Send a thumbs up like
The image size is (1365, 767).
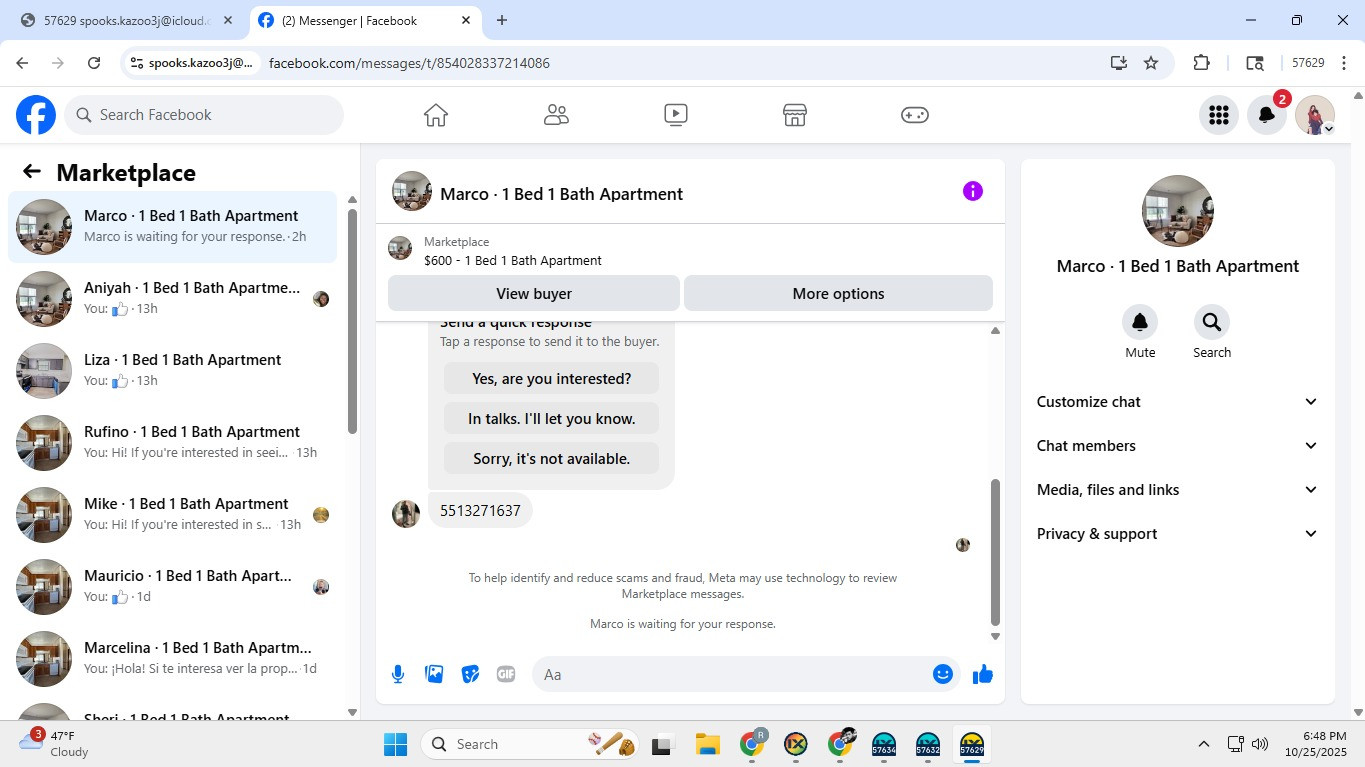point(983,674)
